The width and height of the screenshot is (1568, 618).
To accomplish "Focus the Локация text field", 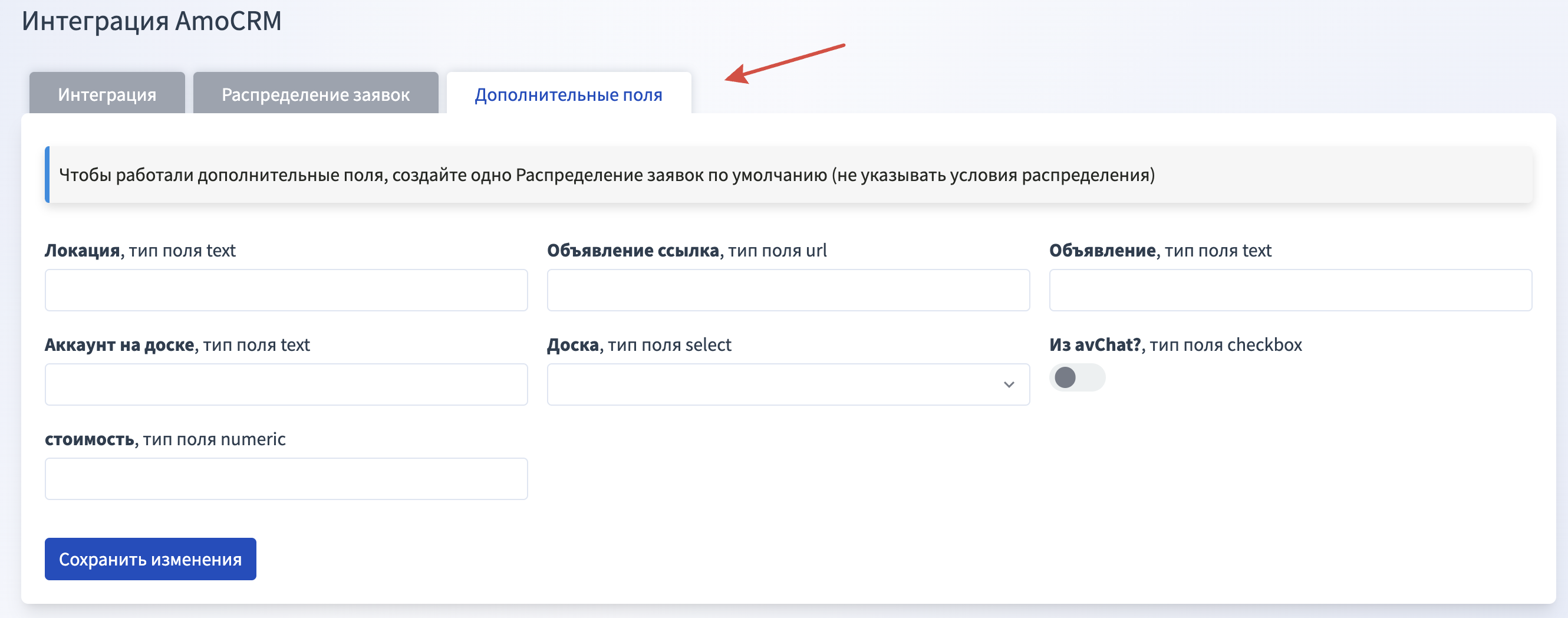I will point(286,290).
